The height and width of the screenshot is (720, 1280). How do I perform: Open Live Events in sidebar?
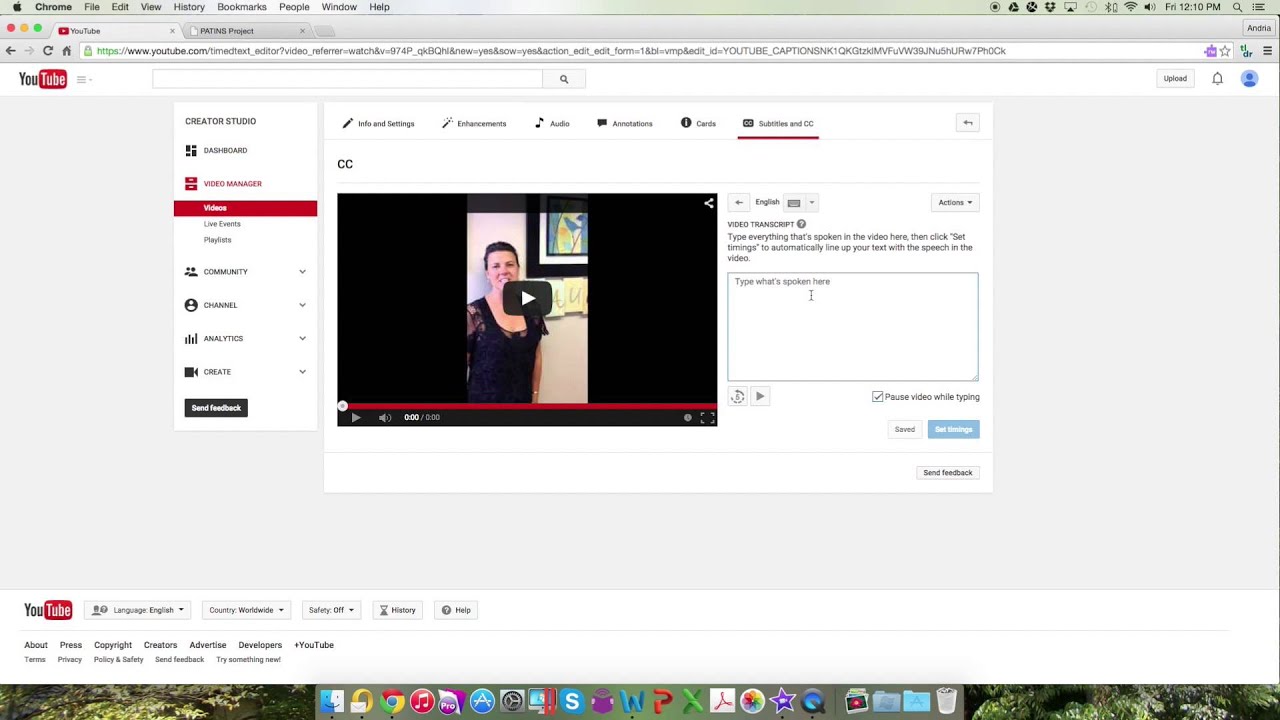click(222, 224)
